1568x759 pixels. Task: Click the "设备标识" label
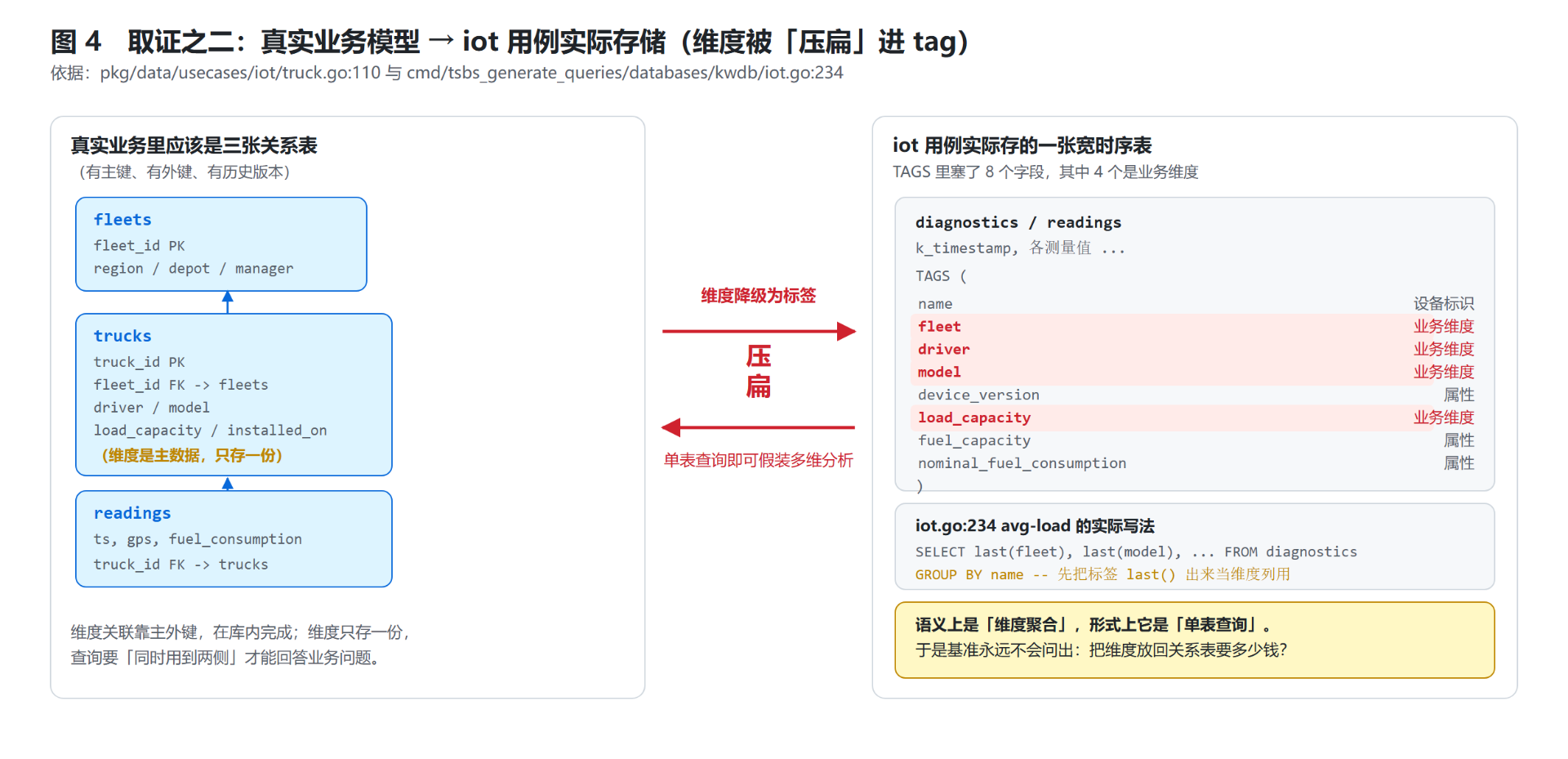click(1444, 304)
